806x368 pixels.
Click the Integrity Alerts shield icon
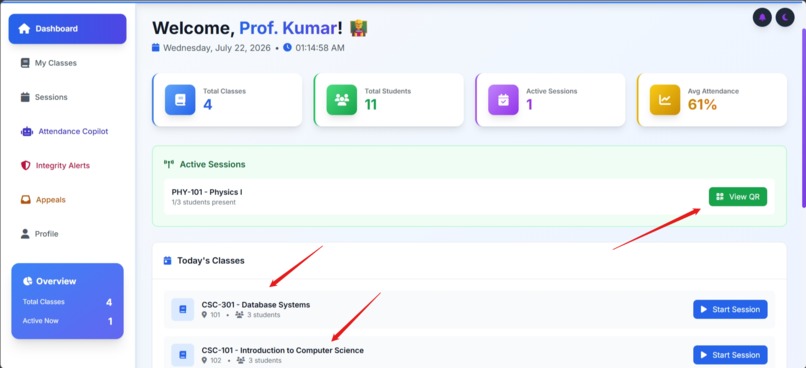tap(25, 165)
